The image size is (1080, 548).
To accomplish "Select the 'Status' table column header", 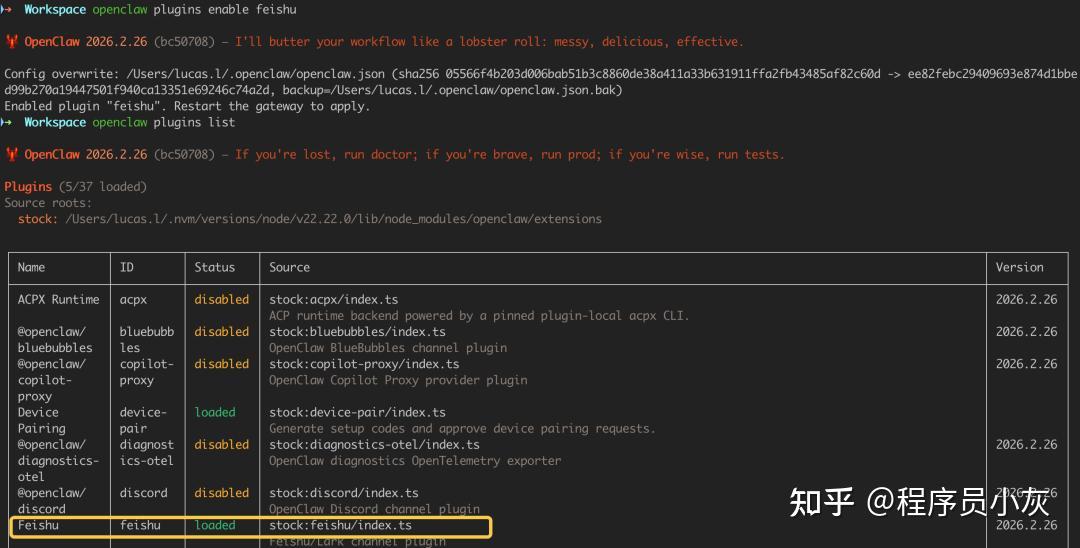I will [x=214, y=267].
